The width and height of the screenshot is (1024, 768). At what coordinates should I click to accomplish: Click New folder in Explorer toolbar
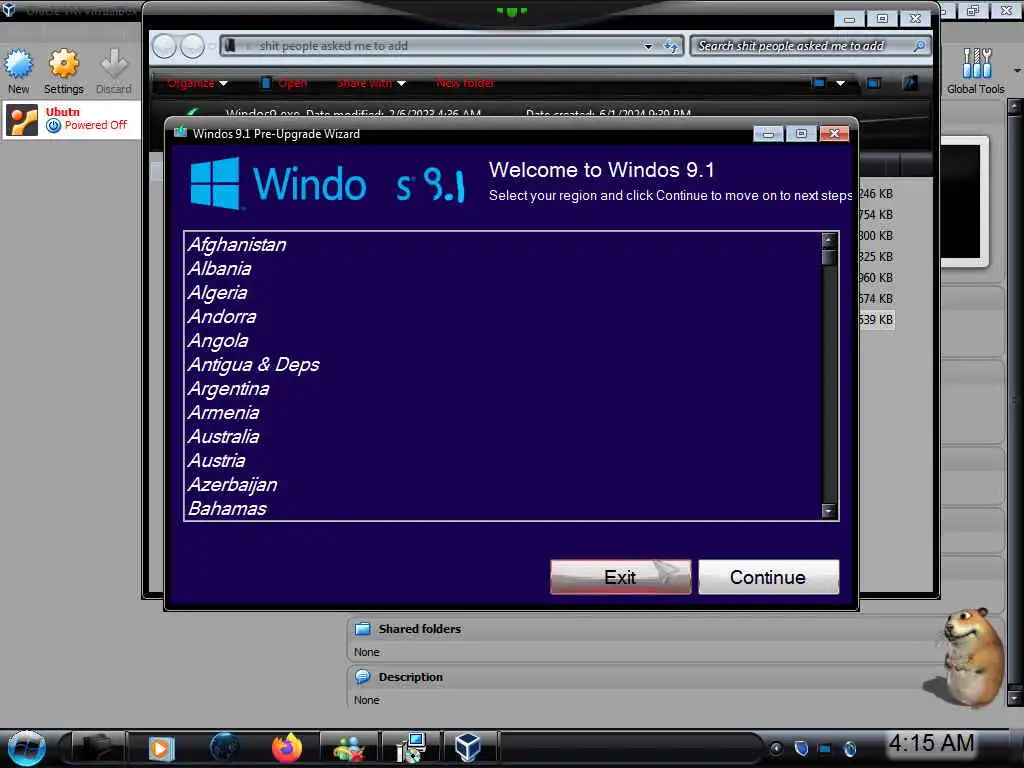[465, 83]
